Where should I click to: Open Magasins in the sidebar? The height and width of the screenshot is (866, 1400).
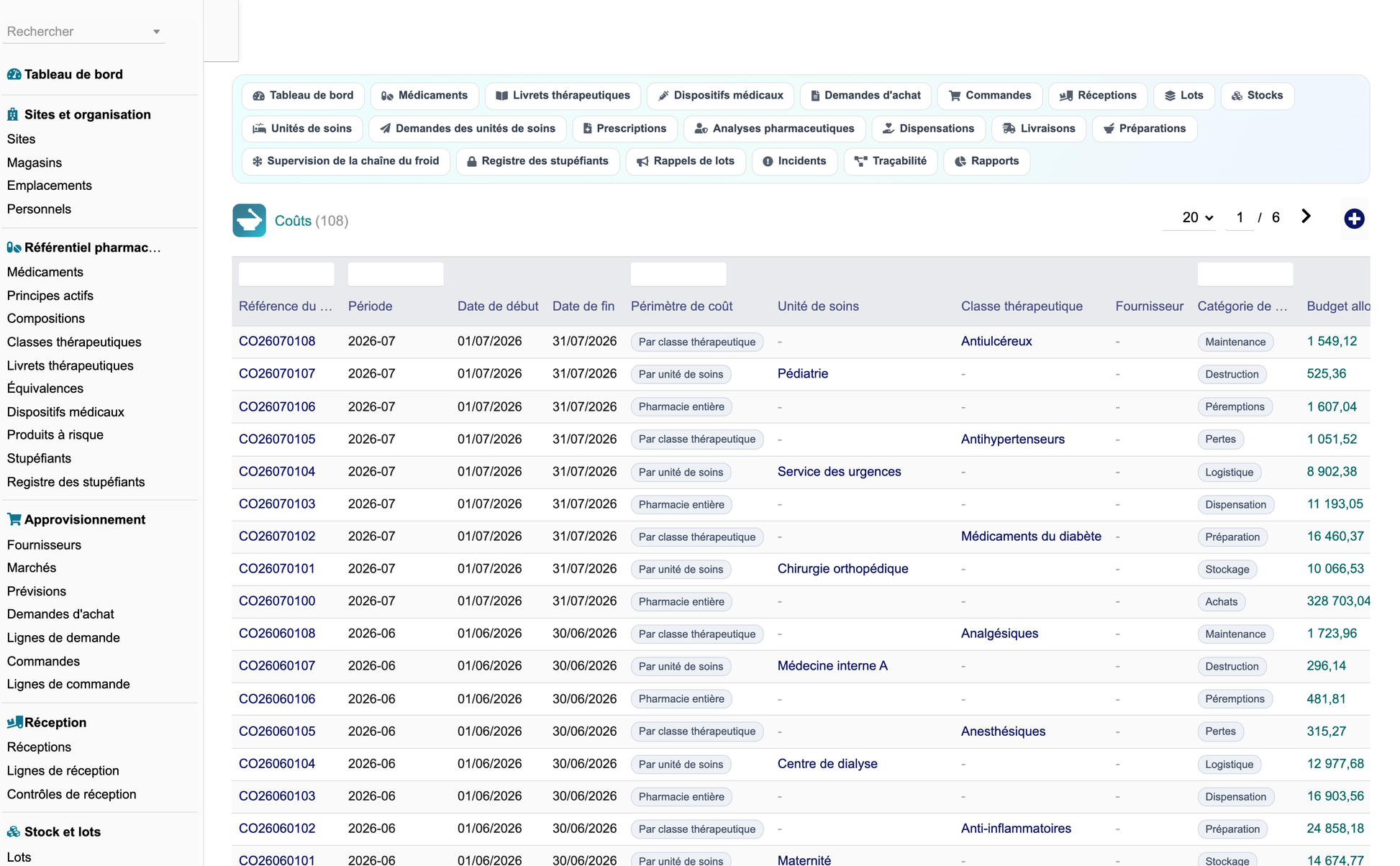(x=35, y=163)
